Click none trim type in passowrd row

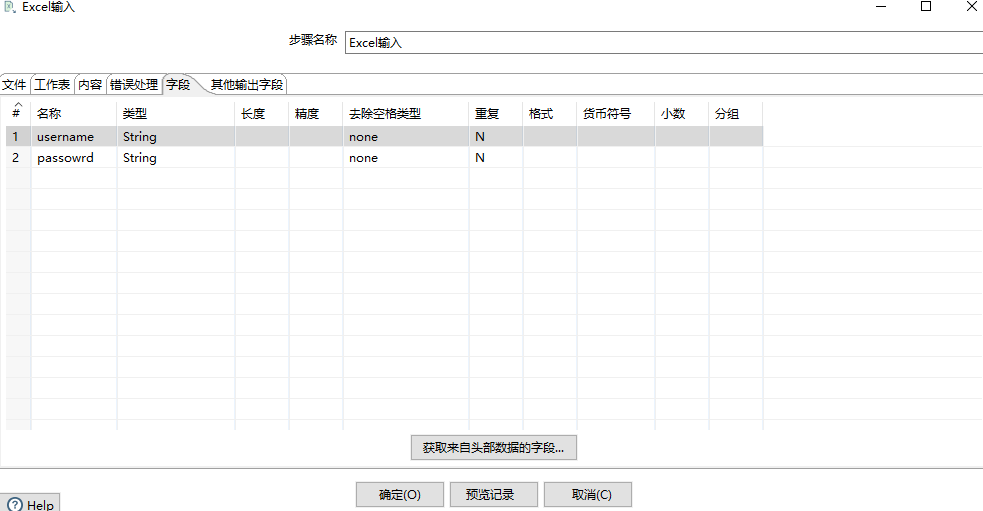[x=406, y=158]
